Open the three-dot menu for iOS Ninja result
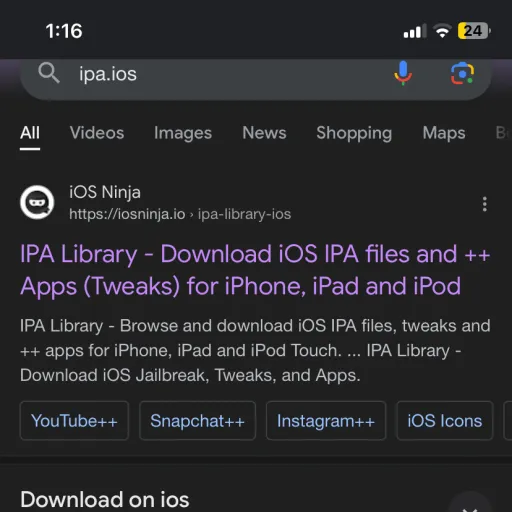512x512 pixels. 485,204
